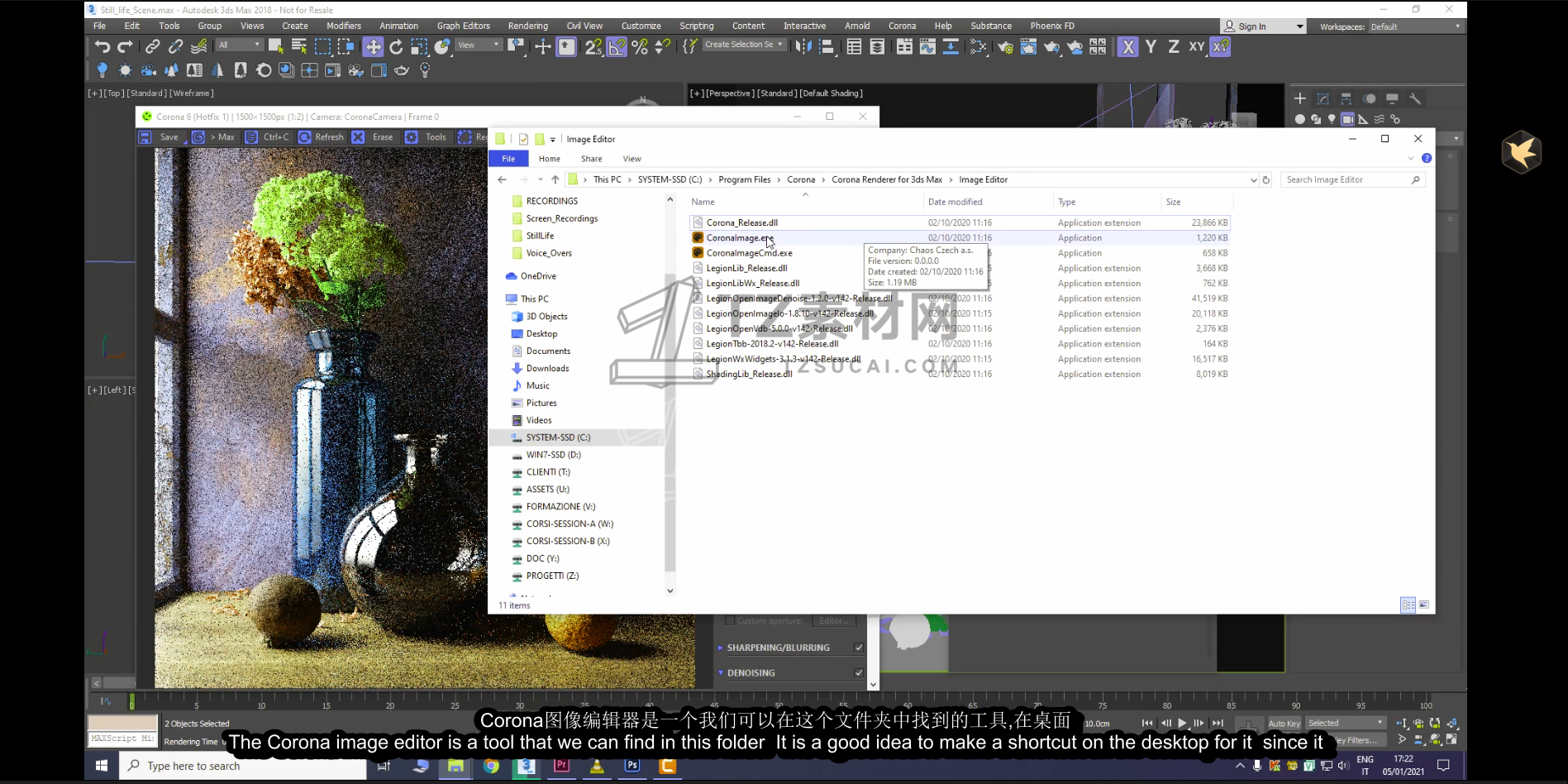Open Photoshop from the taskbar
1568x784 pixels.
(x=632, y=766)
